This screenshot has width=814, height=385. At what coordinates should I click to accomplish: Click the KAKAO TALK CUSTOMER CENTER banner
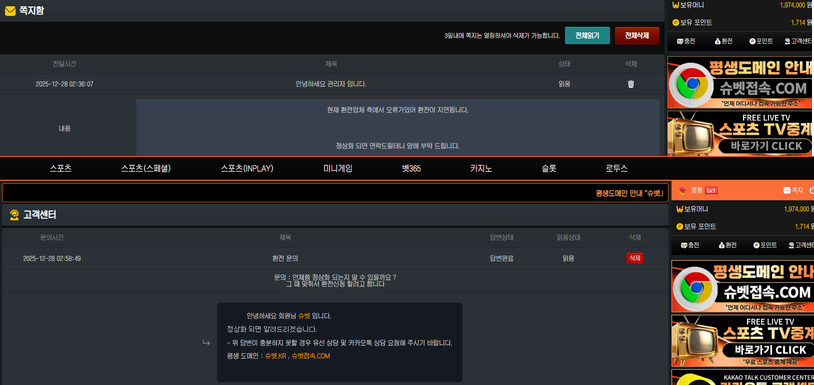(742, 377)
